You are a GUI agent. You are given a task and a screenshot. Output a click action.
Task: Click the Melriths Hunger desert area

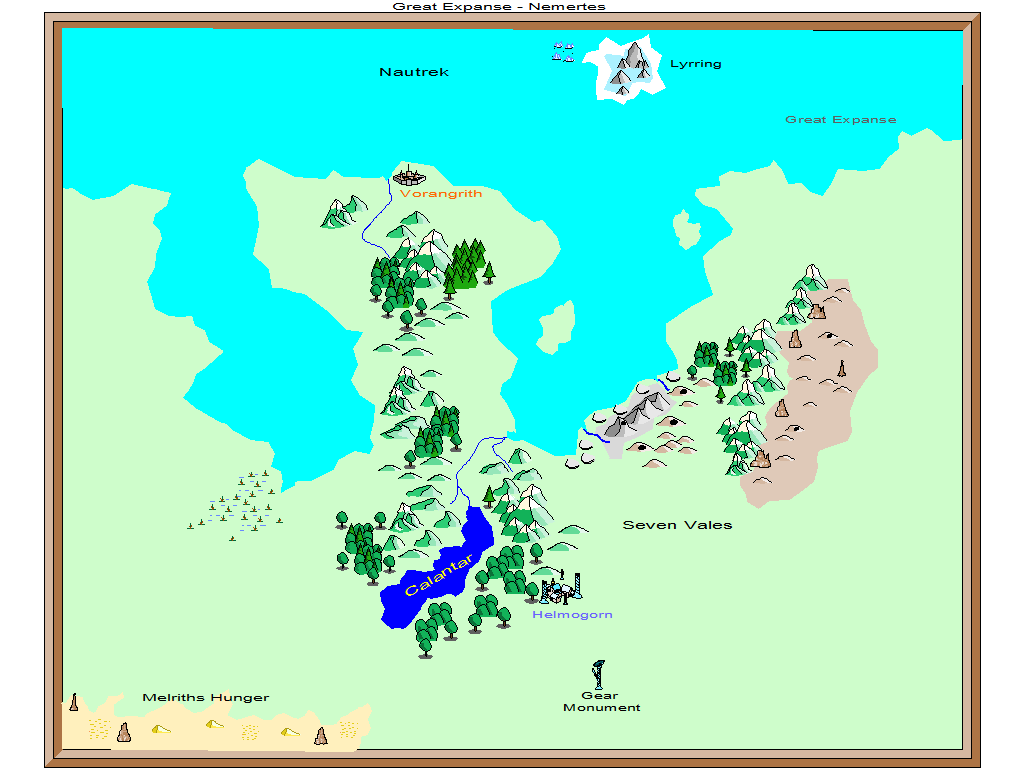pos(216,726)
